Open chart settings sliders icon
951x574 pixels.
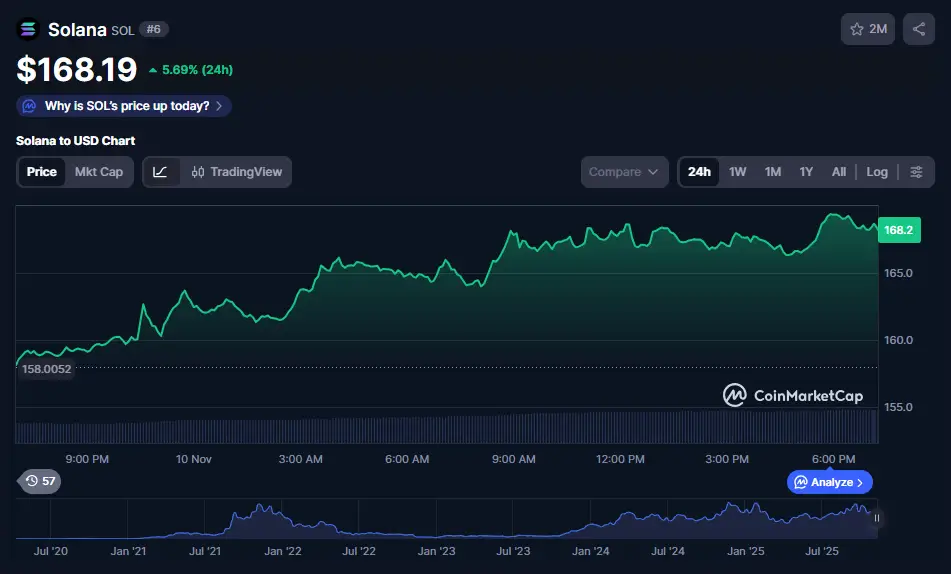tap(916, 172)
